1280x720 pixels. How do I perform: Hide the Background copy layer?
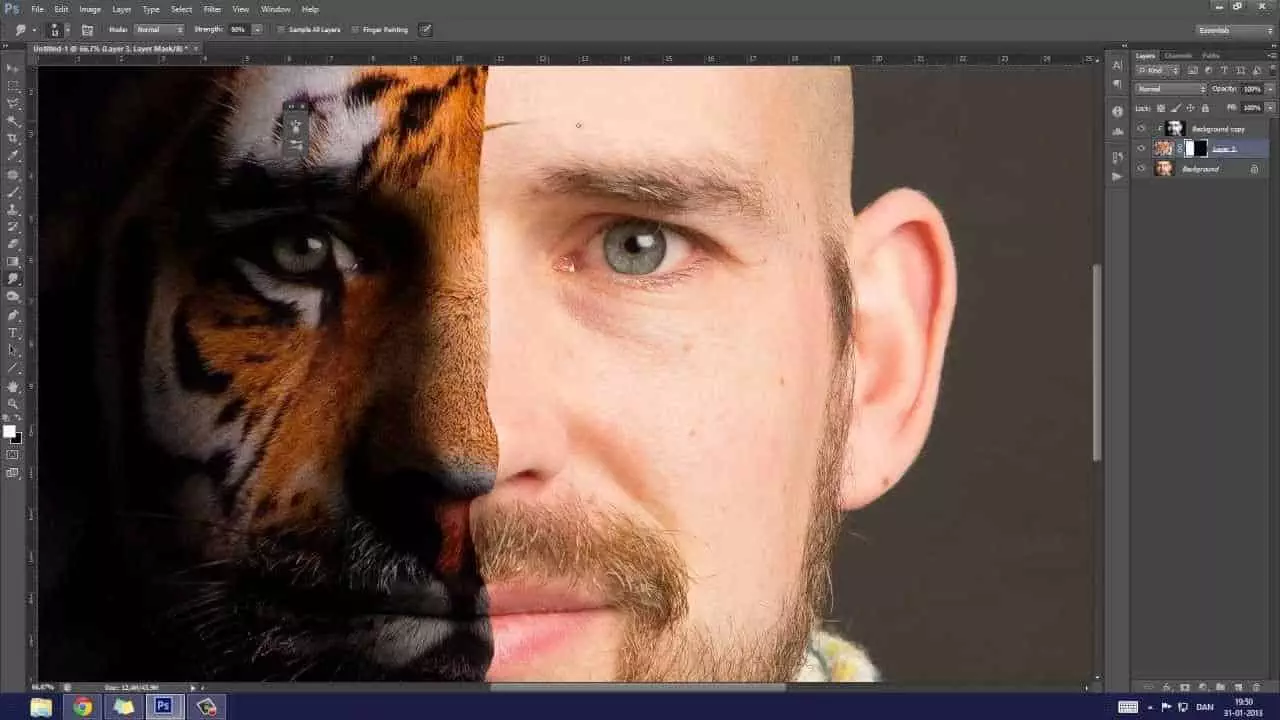click(x=1141, y=128)
